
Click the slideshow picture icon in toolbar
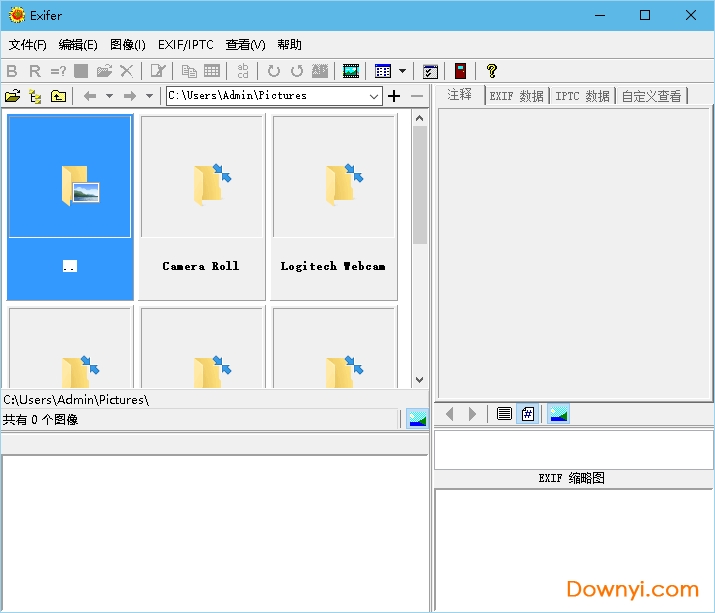[351, 71]
